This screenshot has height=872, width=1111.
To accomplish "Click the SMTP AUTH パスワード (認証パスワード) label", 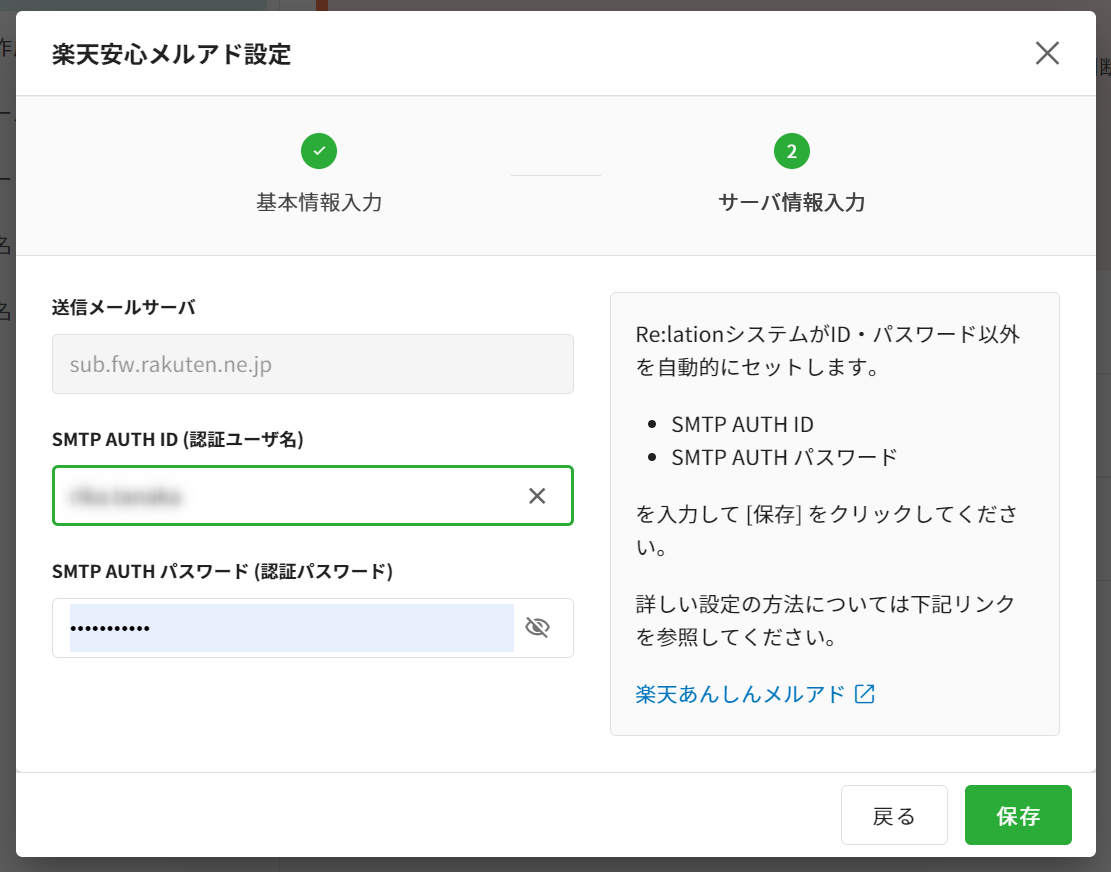I will point(222,571).
